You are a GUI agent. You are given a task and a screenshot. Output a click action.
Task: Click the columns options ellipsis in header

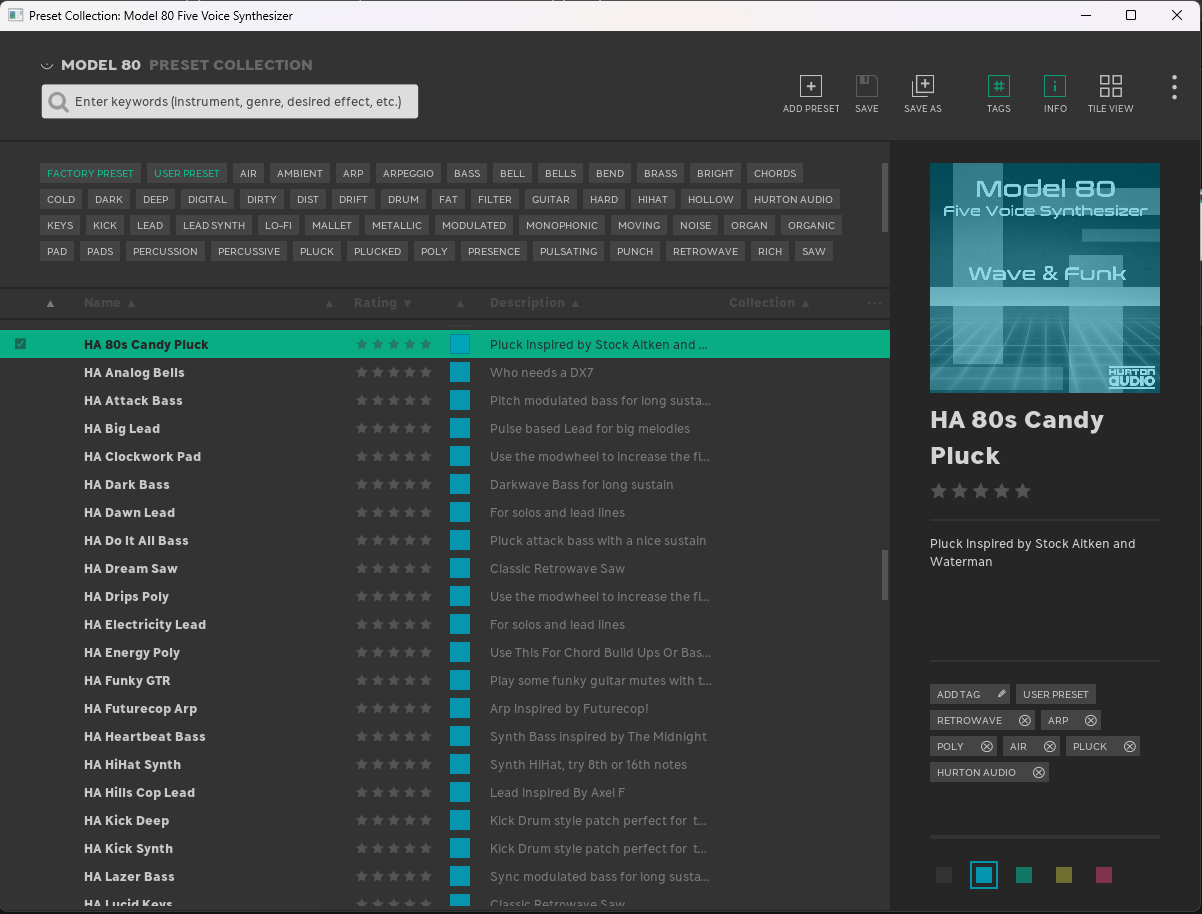tap(875, 303)
